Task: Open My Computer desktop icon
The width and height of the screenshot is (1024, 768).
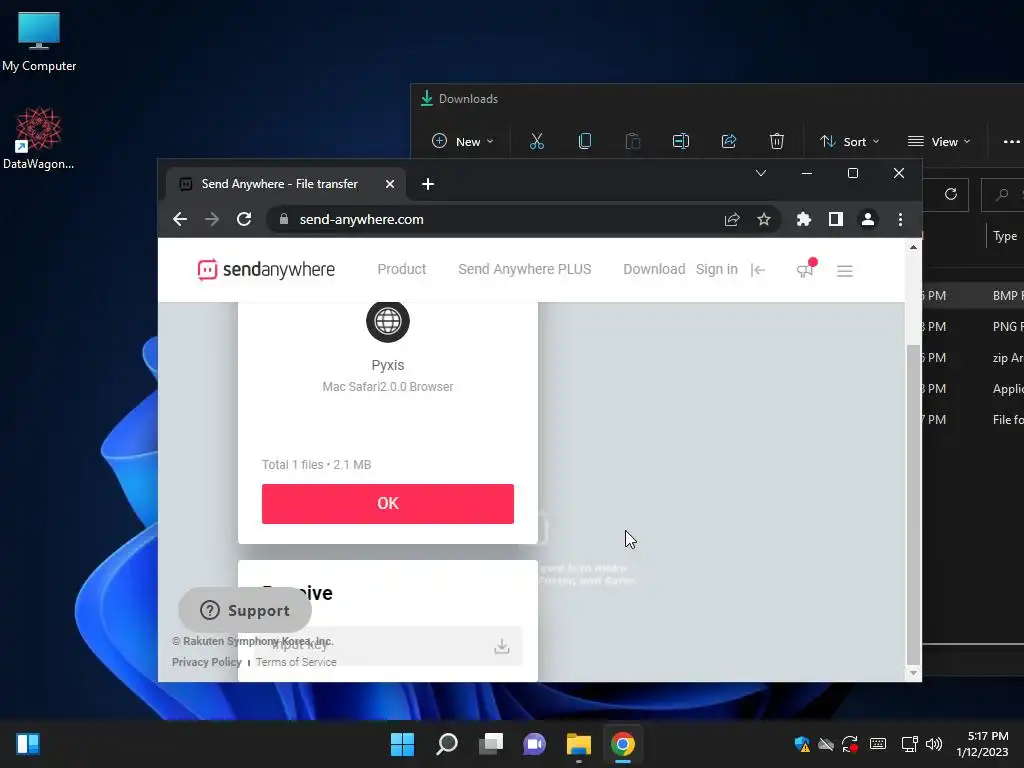Action: click(39, 41)
